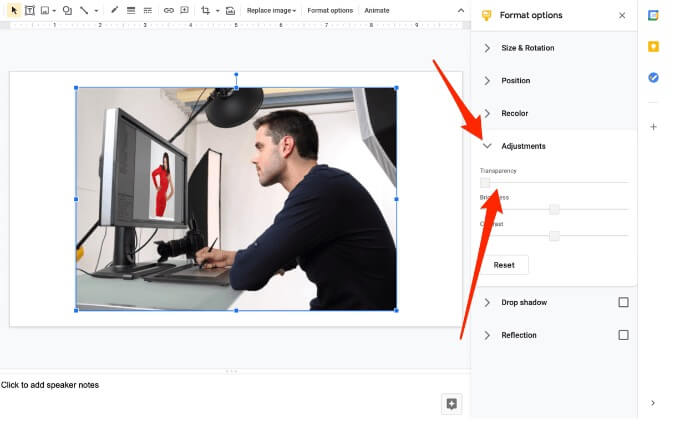Image resolution: width=680 pixels, height=430 pixels.
Task: Click the Transparency slider handle
Action: pos(485,183)
